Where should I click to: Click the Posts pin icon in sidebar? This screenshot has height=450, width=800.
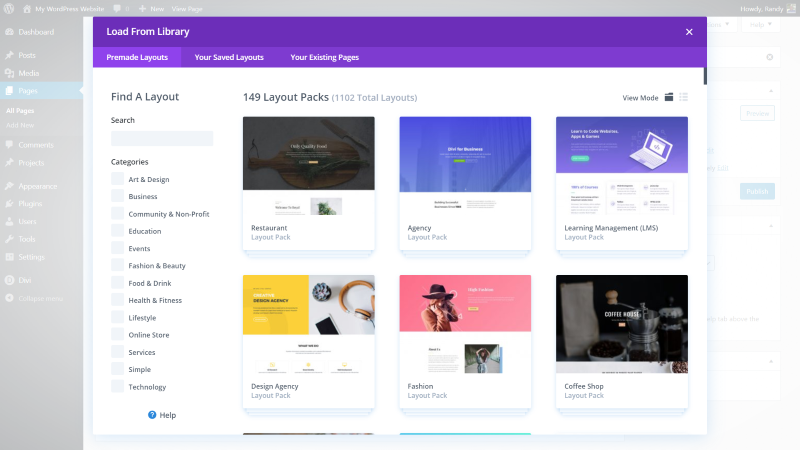click(10, 55)
